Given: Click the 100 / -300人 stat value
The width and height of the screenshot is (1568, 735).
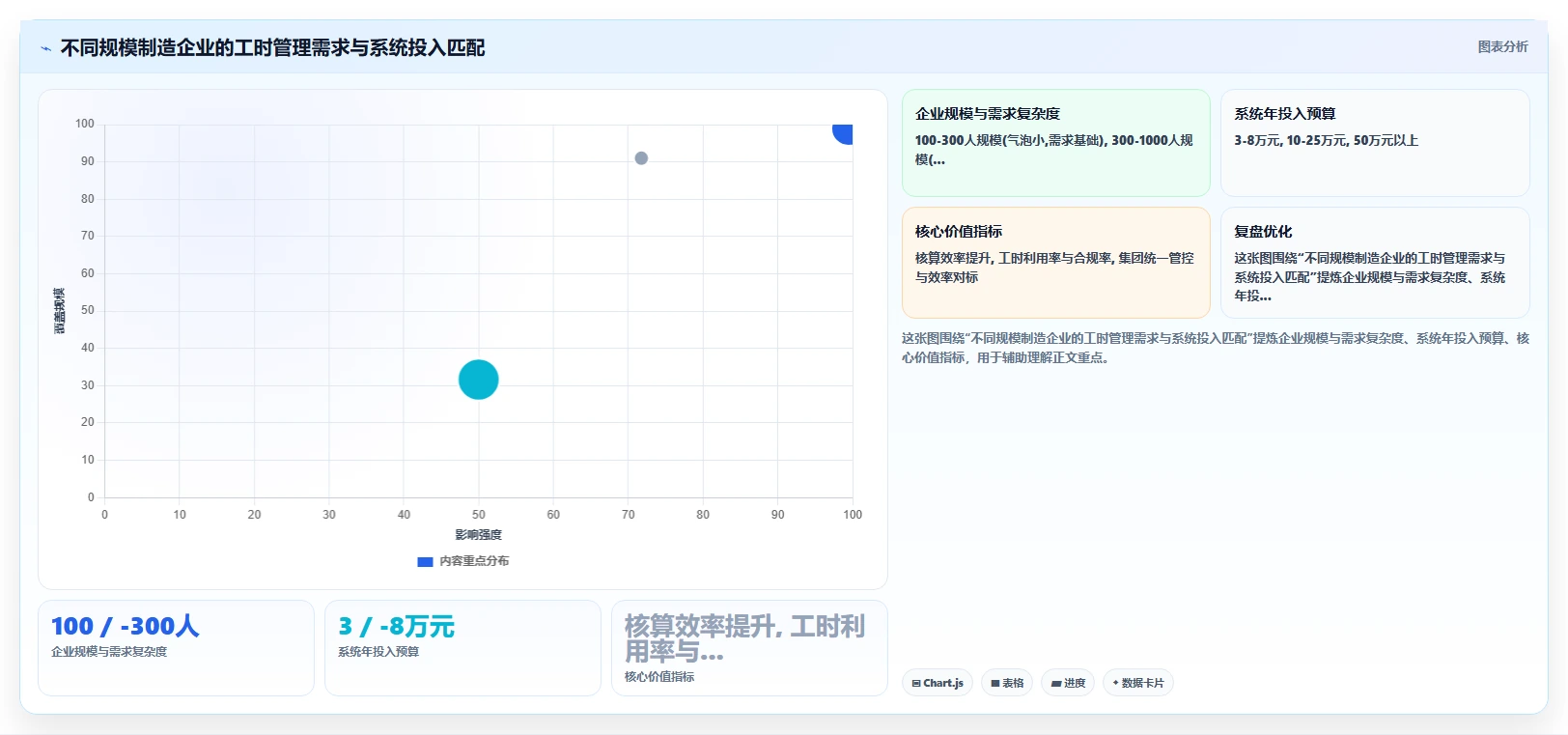Looking at the screenshot, I should (126, 626).
